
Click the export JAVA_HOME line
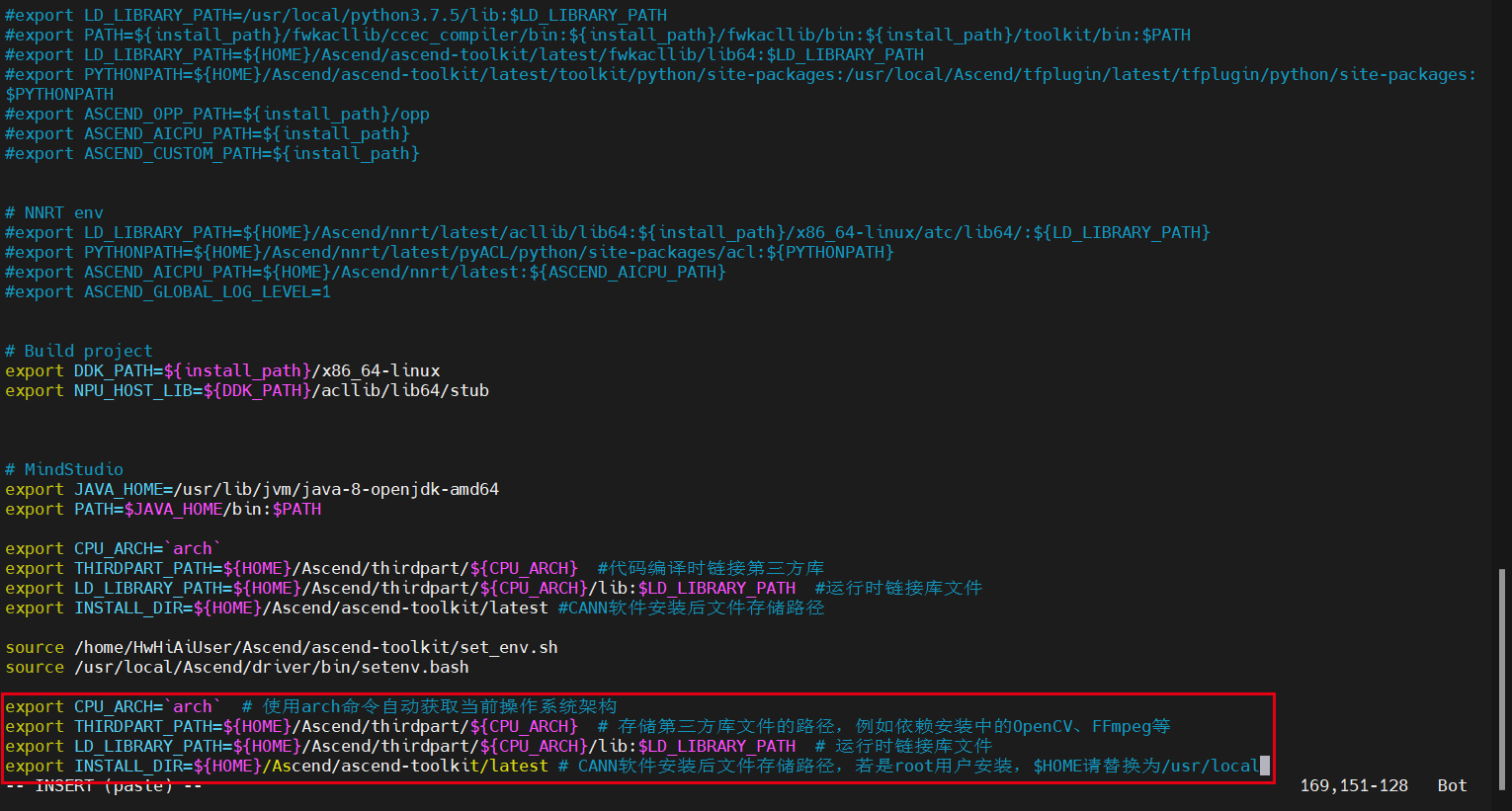tap(252, 489)
